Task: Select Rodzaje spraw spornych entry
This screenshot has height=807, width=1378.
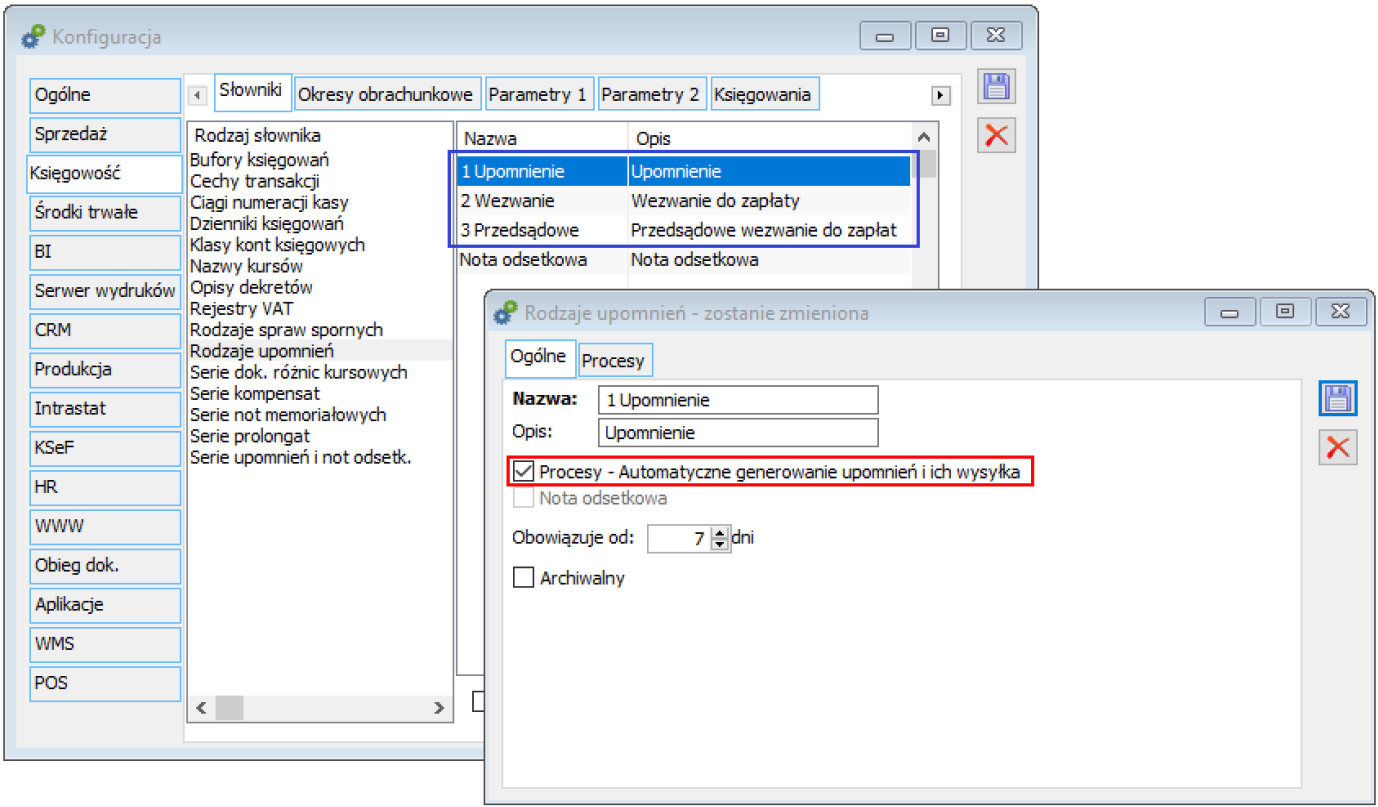Action: tap(320, 329)
